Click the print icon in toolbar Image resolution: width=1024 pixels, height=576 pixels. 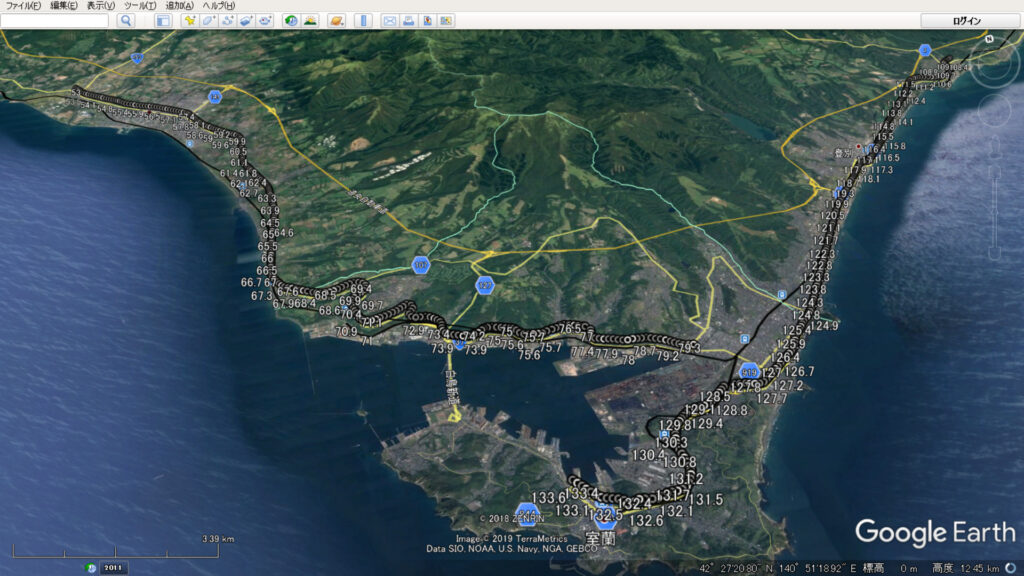click(409, 20)
